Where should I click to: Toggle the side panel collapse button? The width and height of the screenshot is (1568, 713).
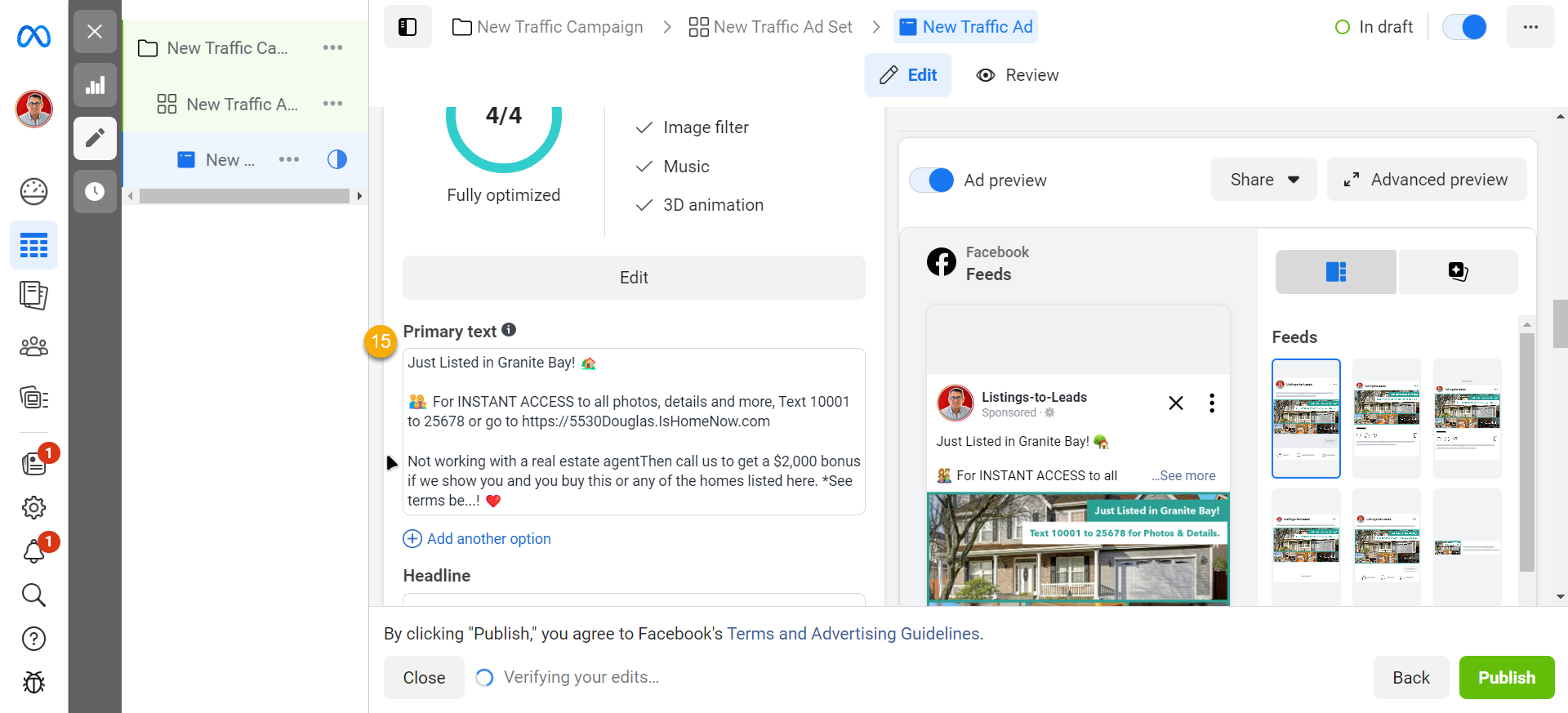(408, 27)
